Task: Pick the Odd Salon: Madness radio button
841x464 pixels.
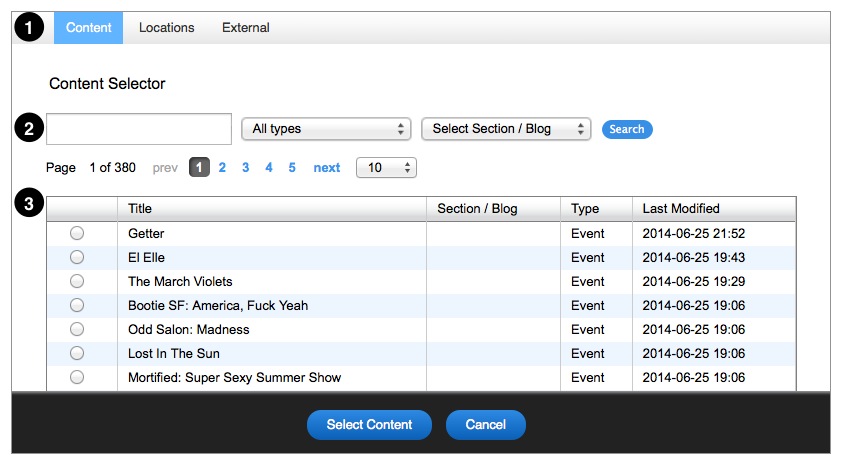Action: coord(77,329)
